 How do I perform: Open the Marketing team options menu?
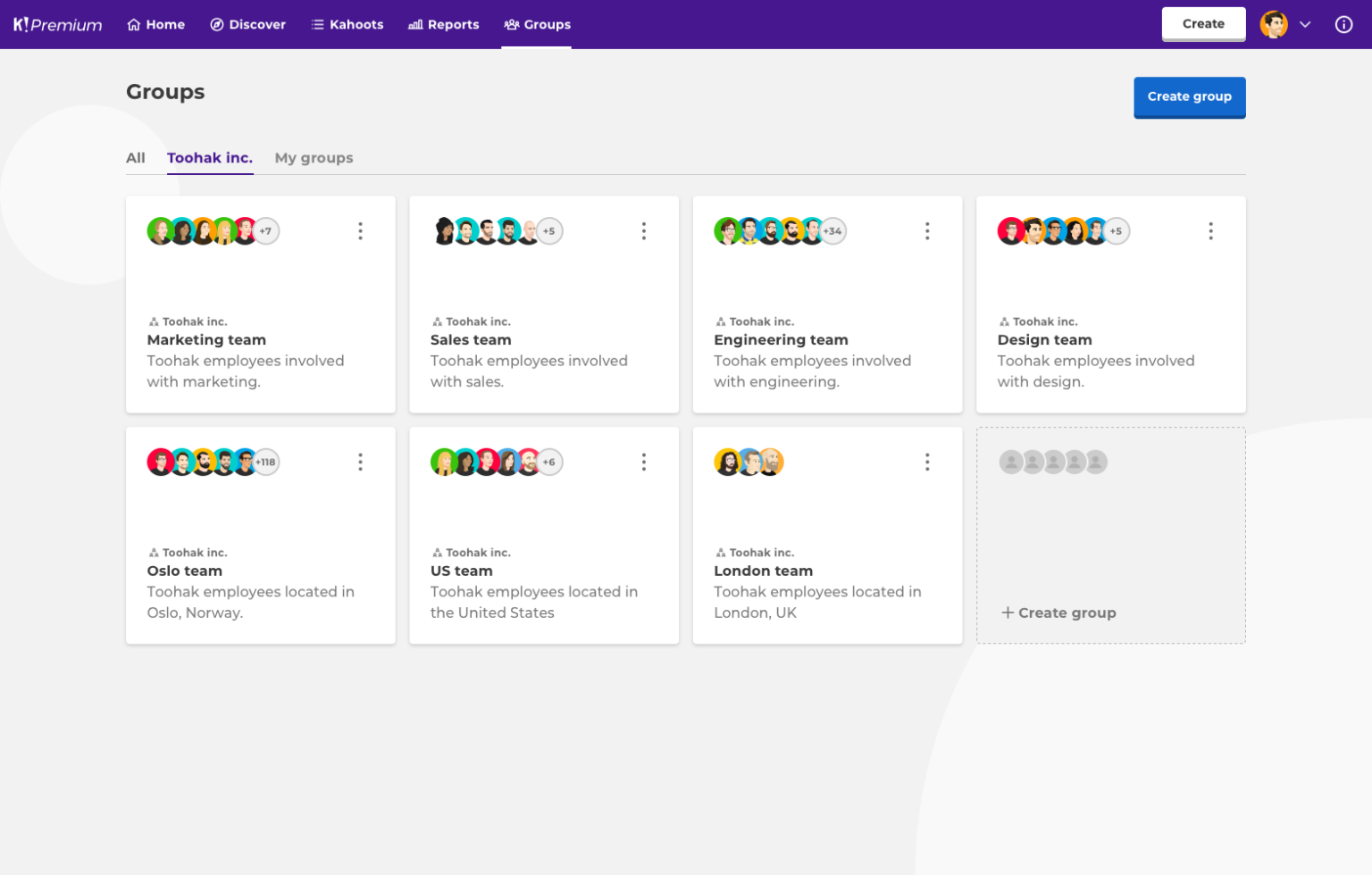(360, 230)
